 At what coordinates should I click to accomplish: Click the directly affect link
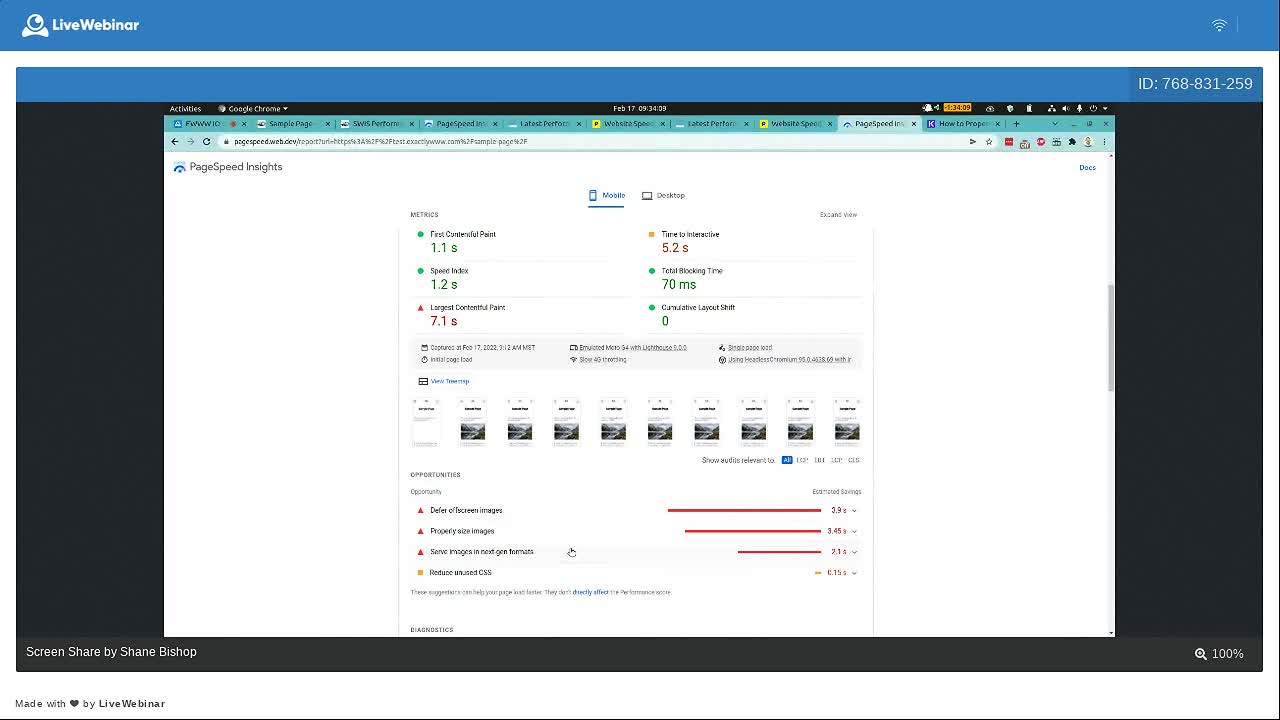tap(590, 592)
